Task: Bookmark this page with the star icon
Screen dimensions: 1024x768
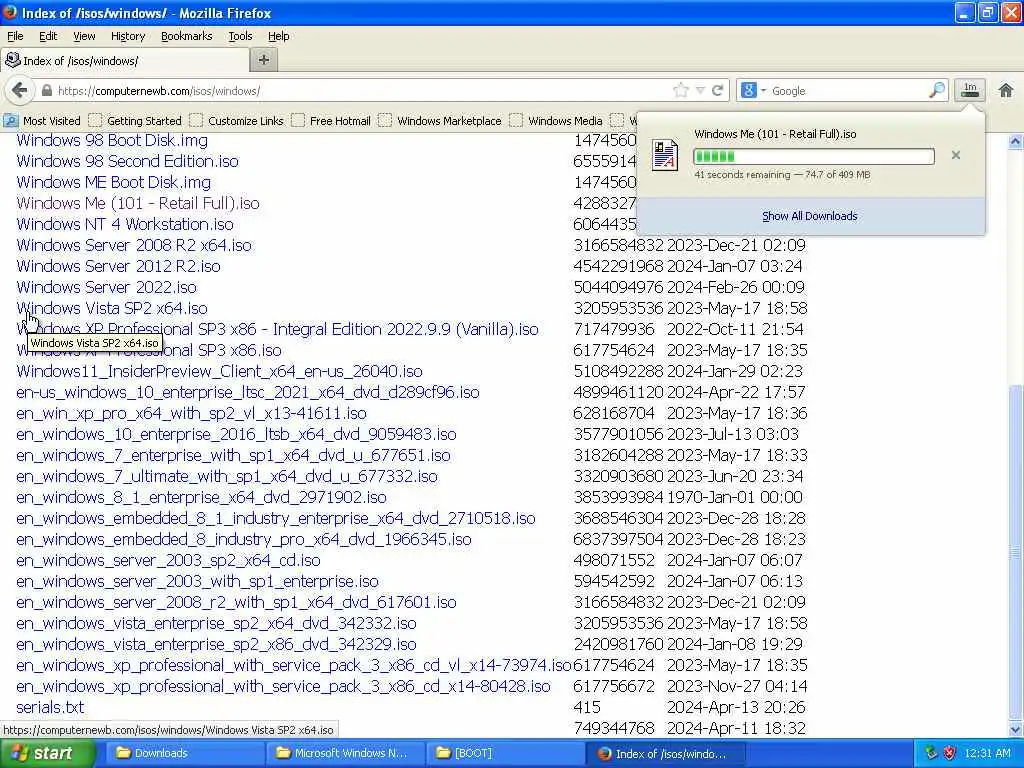Action: (x=680, y=91)
